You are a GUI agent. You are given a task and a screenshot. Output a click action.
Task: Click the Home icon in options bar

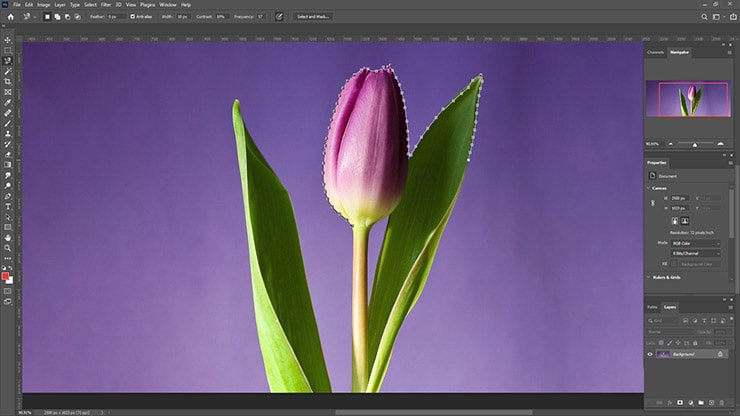coord(8,16)
